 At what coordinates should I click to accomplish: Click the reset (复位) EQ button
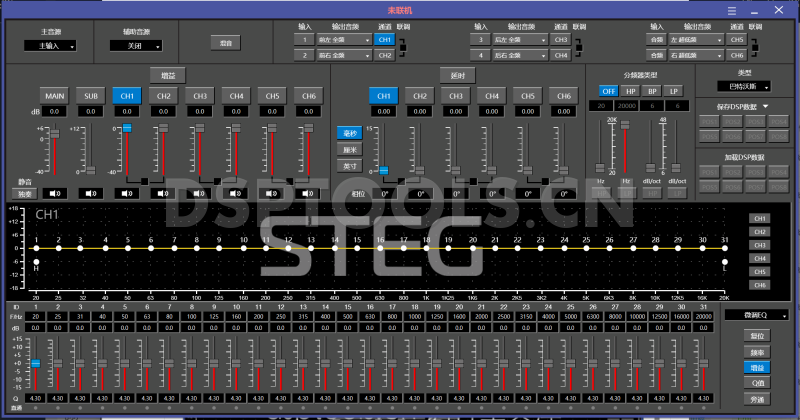pyautogui.click(x=759, y=338)
